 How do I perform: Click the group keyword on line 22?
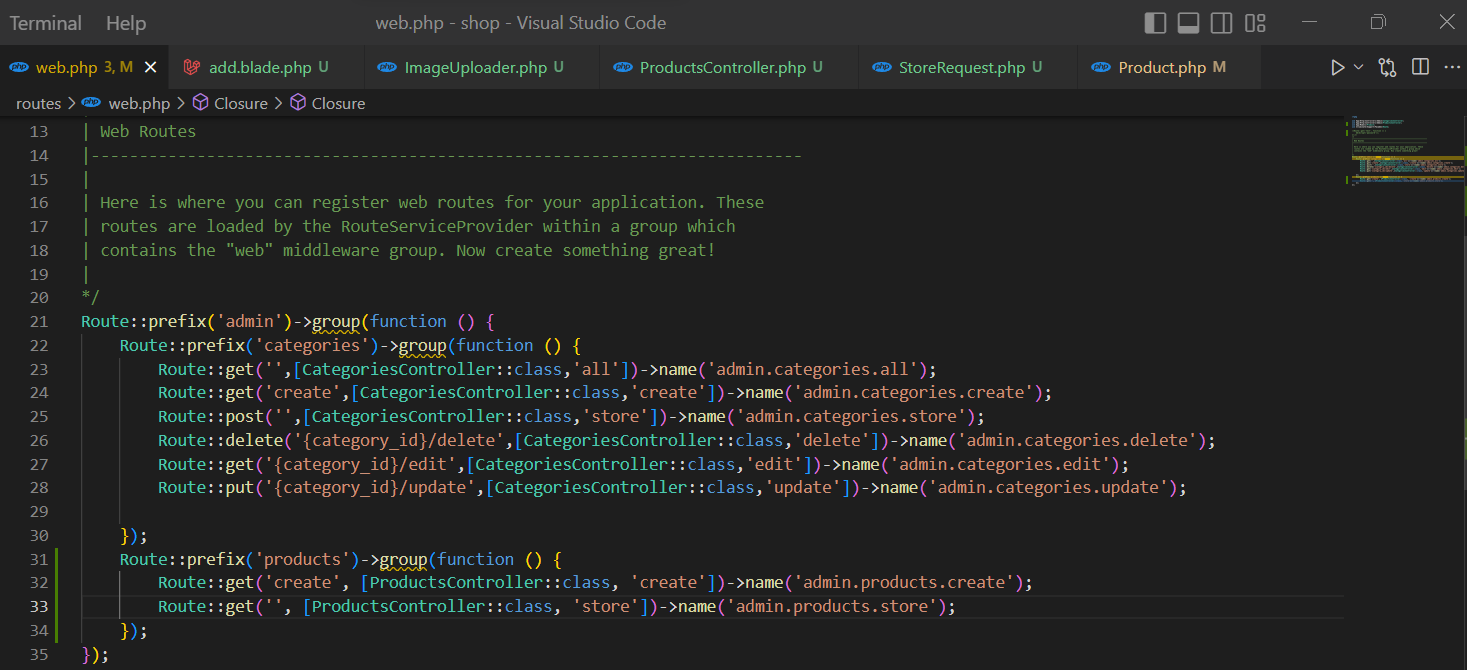(x=423, y=345)
